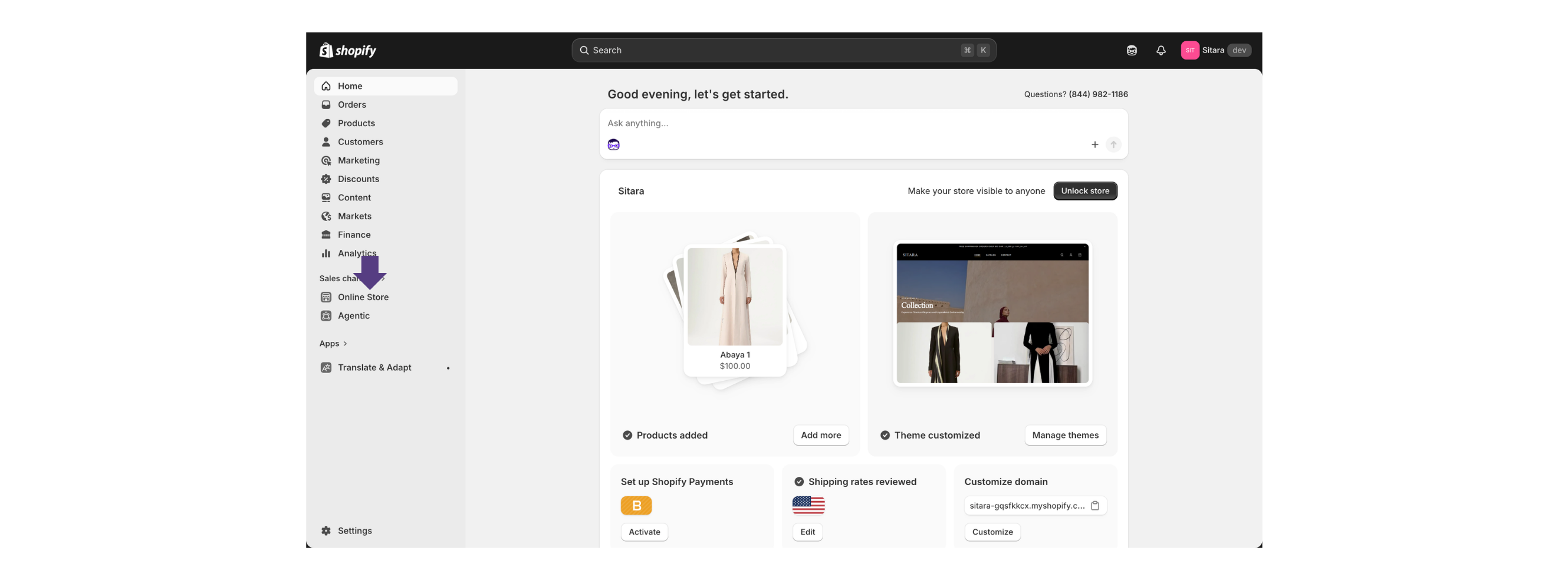Open the Sitara theme preview thumbnail
1568x580 pixels.
coord(992,314)
